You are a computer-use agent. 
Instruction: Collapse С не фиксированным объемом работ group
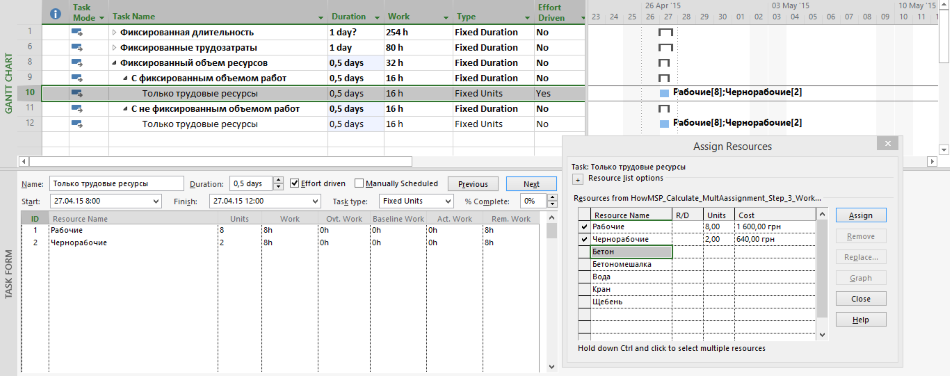[x=125, y=109]
